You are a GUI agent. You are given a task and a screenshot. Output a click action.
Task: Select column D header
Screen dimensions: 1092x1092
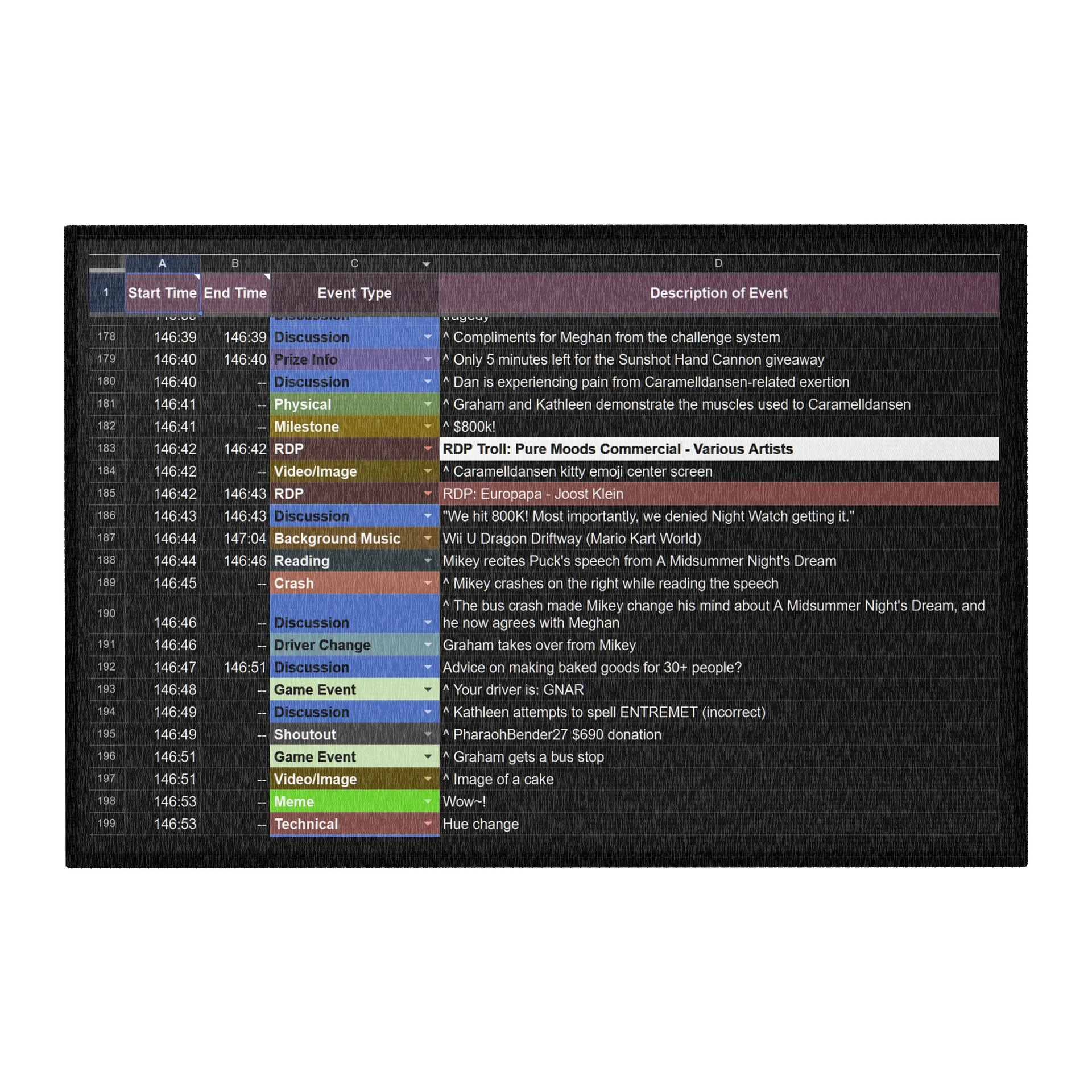pyautogui.click(x=719, y=263)
